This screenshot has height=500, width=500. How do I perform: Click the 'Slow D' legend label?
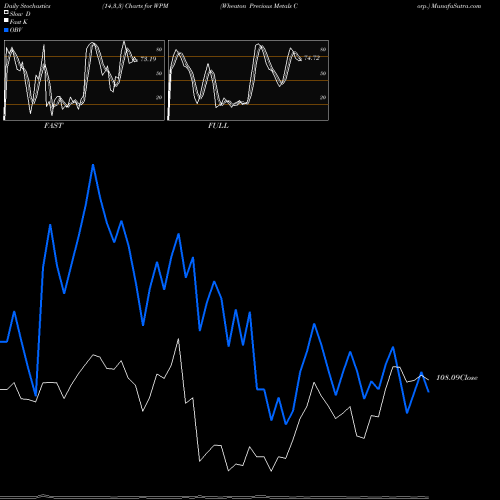pos(20,14)
